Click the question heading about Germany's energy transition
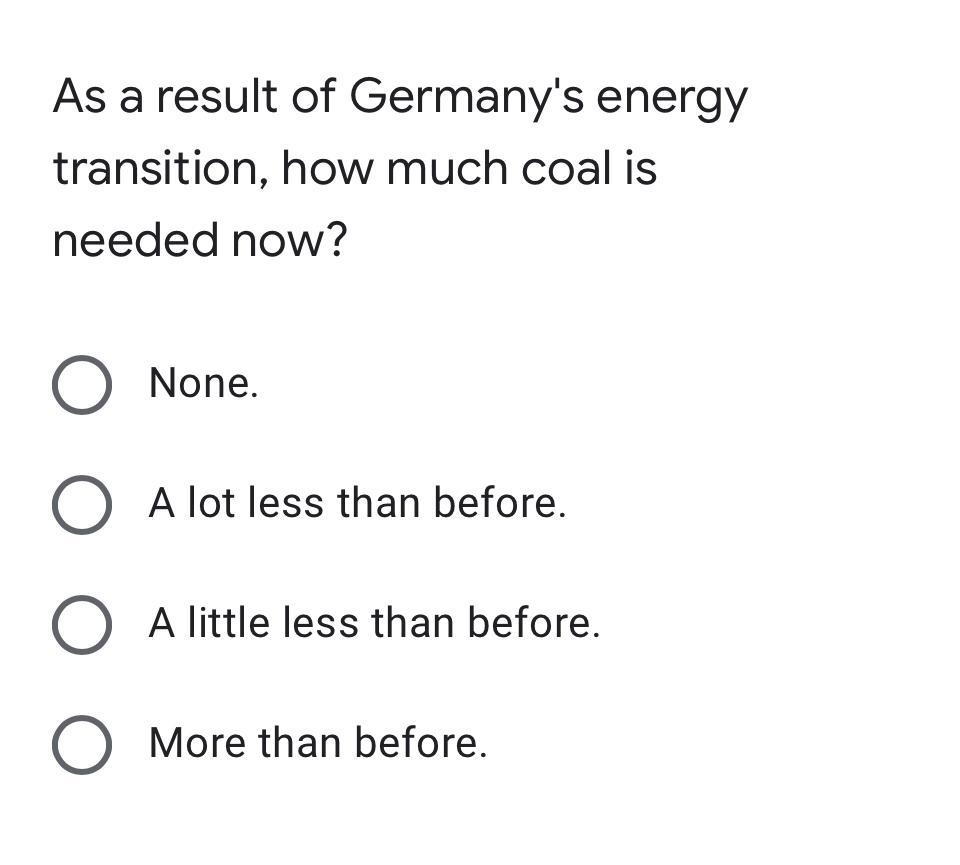Image resolution: width=960 pixels, height=865 pixels. [x=400, y=168]
